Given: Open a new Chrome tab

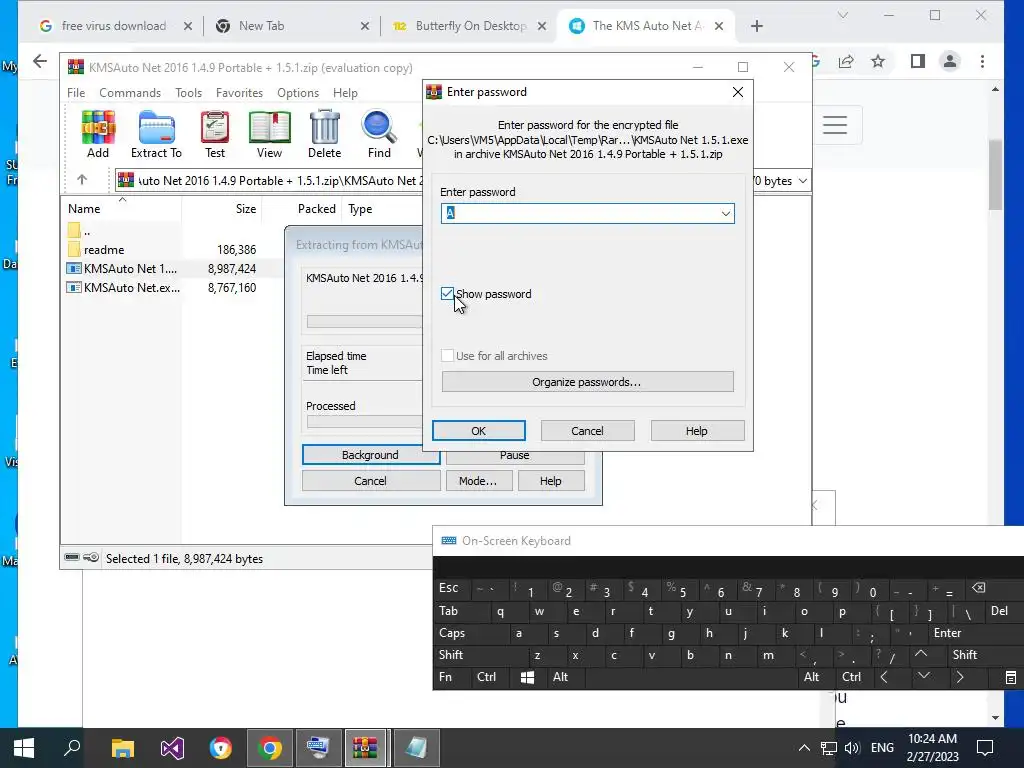Looking at the screenshot, I should click(x=756, y=26).
